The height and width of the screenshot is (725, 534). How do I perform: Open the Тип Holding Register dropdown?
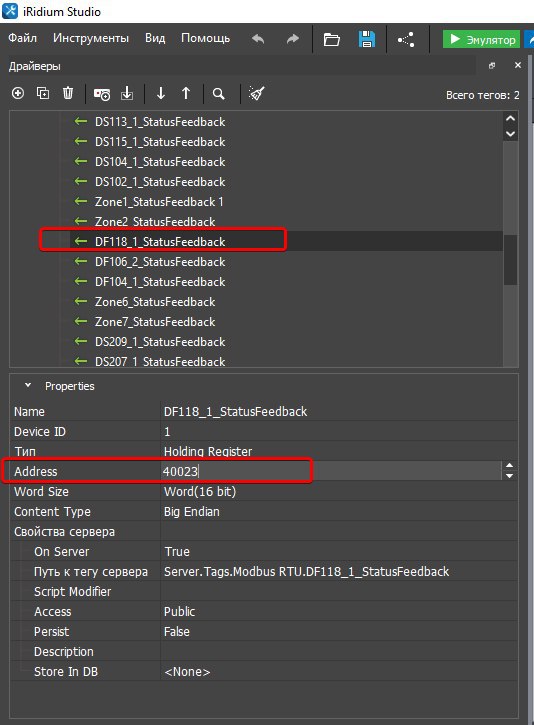pos(339,452)
